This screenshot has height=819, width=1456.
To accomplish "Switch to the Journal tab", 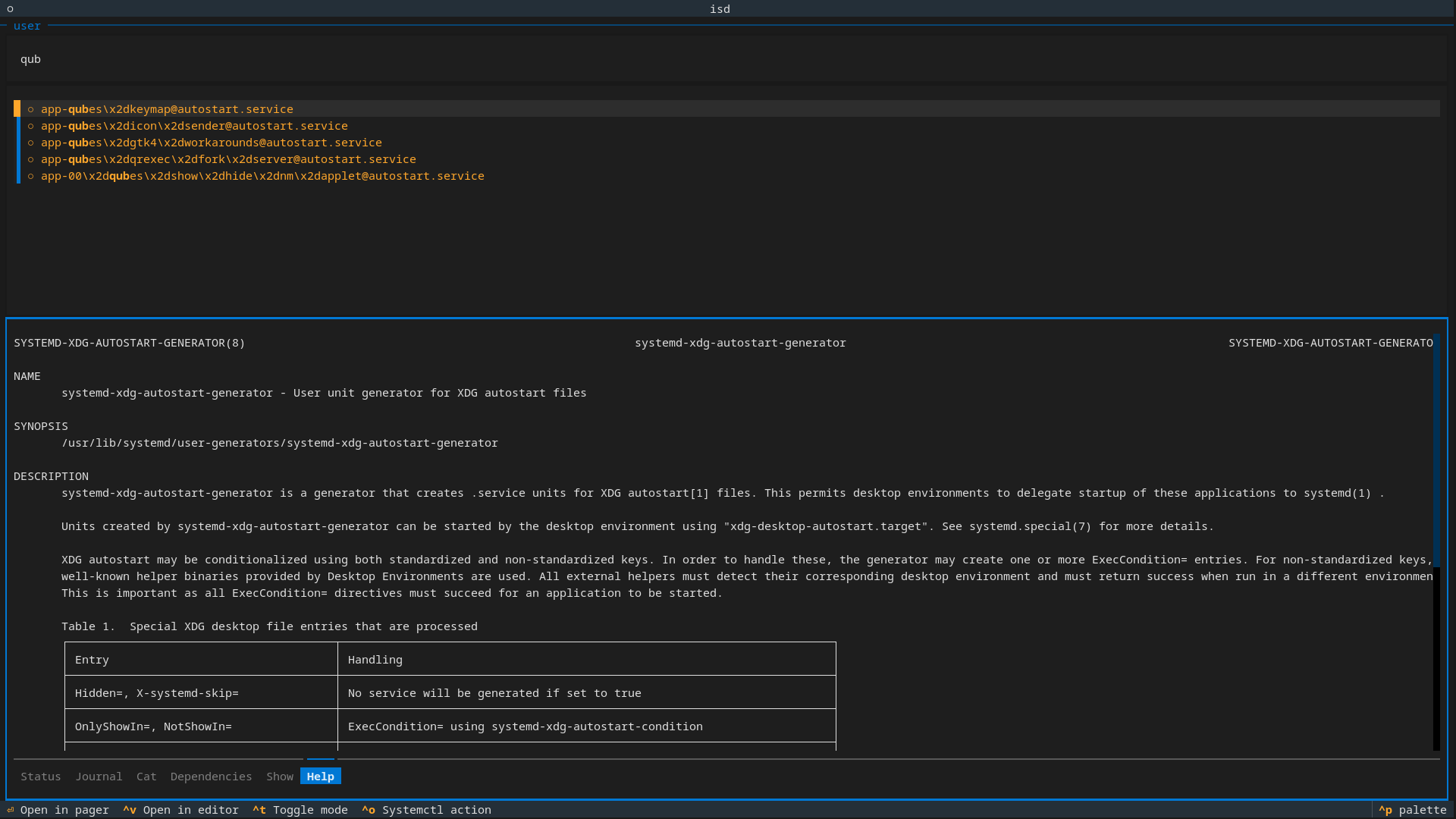I will click(x=99, y=777).
